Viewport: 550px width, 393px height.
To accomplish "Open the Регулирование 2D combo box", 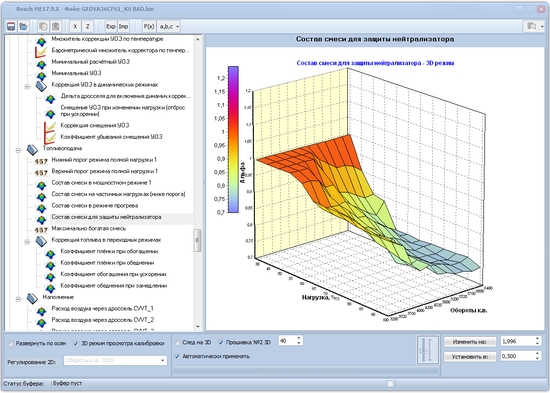I will [115, 360].
